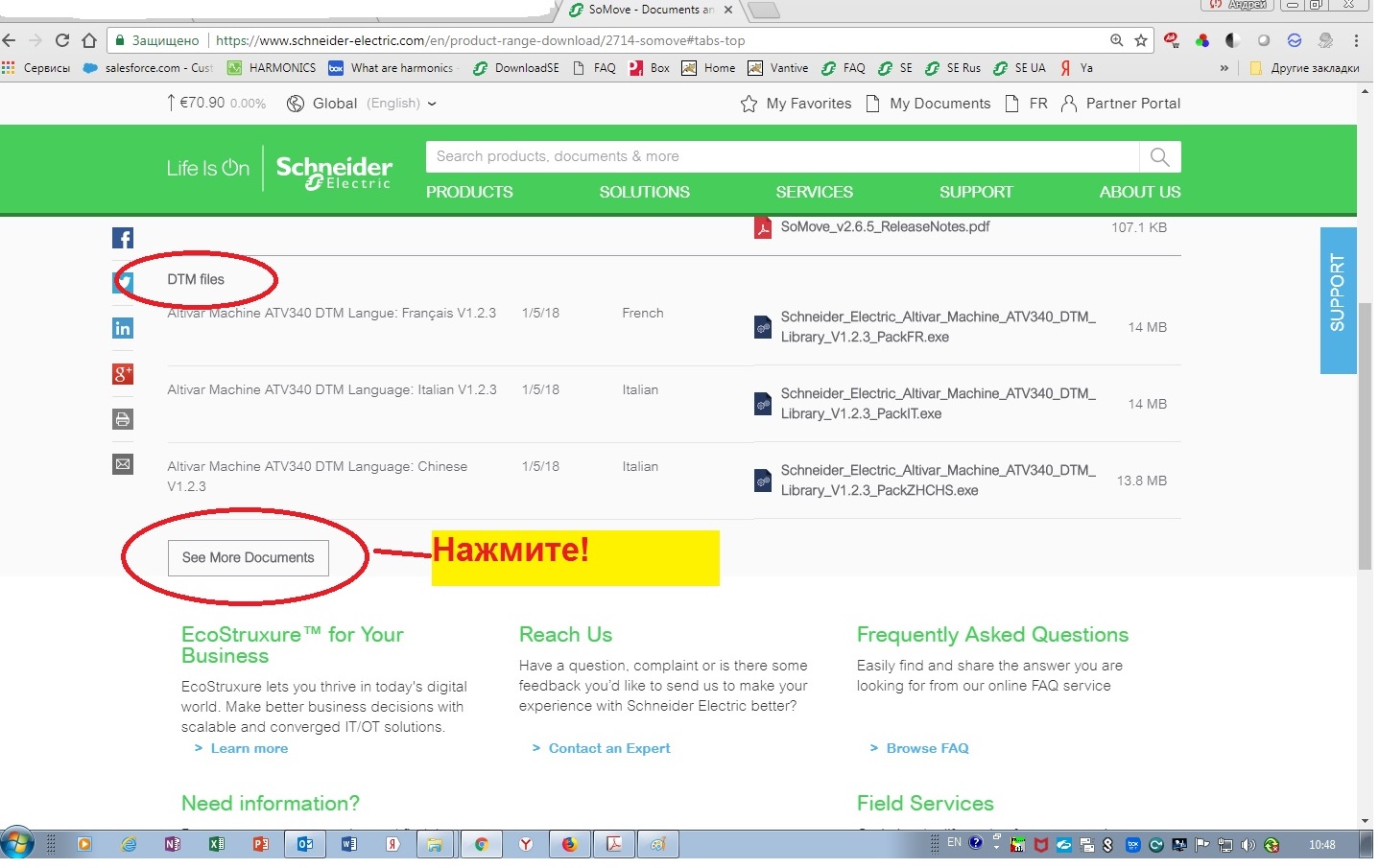Click the search products input field

(782, 156)
